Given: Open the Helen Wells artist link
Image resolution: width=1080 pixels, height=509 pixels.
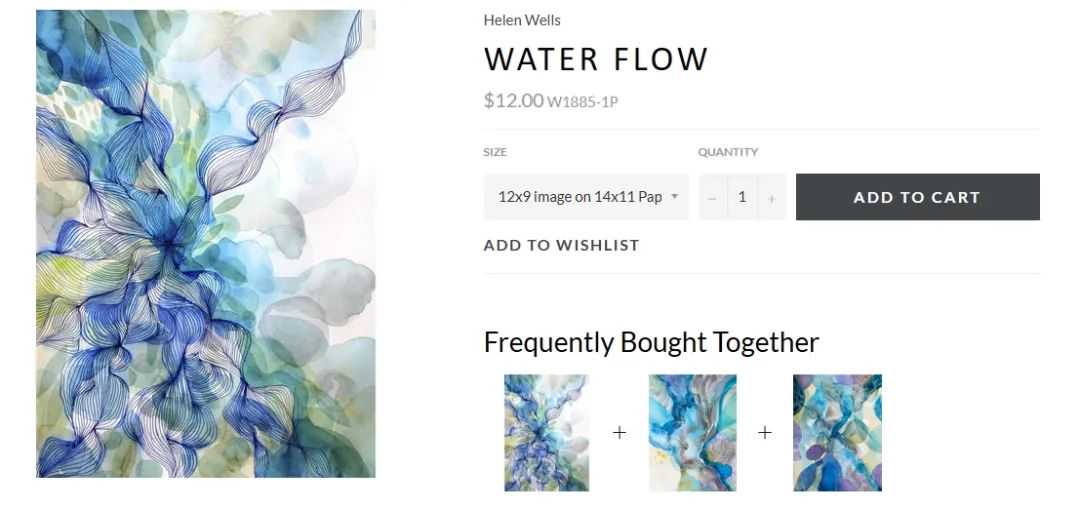Looking at the screenshot, I should point(522,20).
